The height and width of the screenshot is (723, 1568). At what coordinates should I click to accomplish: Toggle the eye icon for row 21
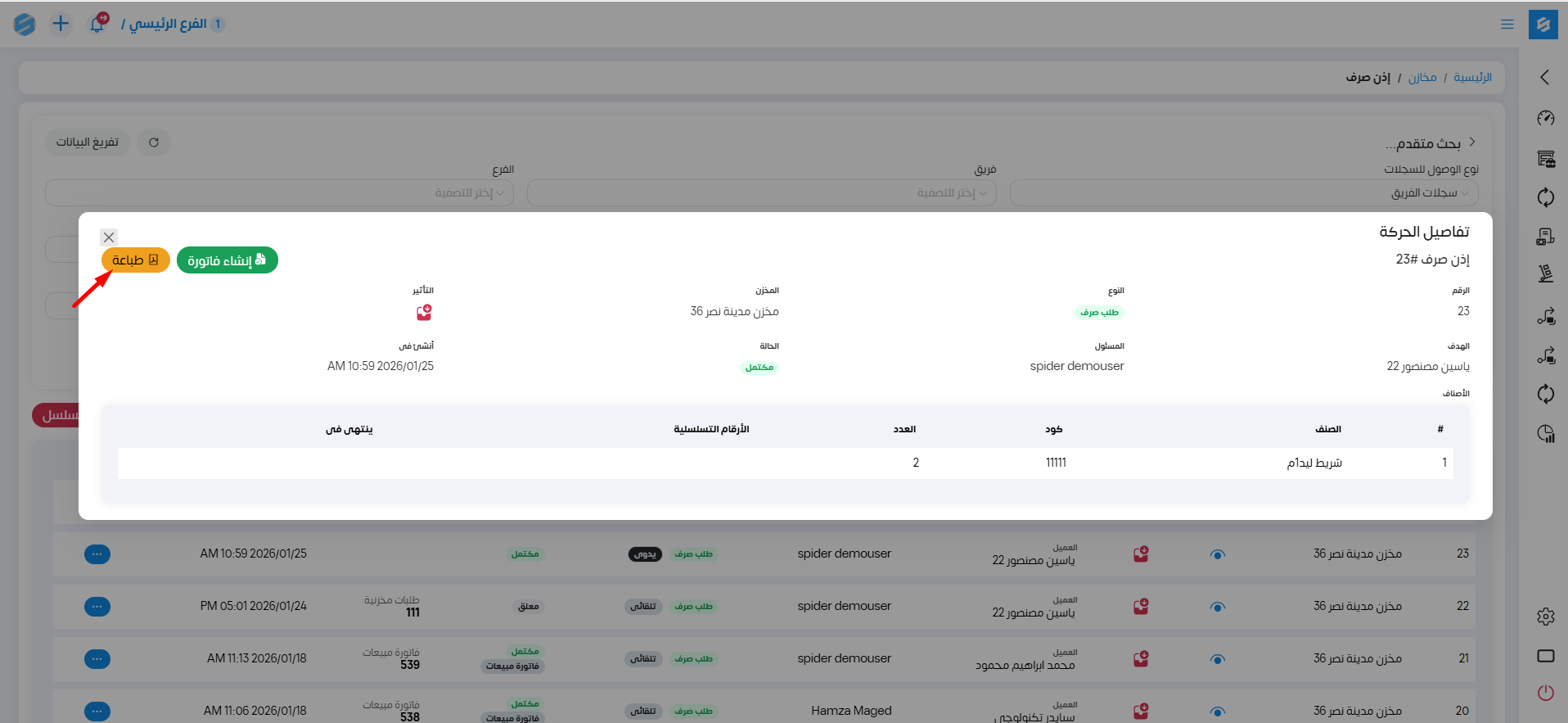[1217, 660]
